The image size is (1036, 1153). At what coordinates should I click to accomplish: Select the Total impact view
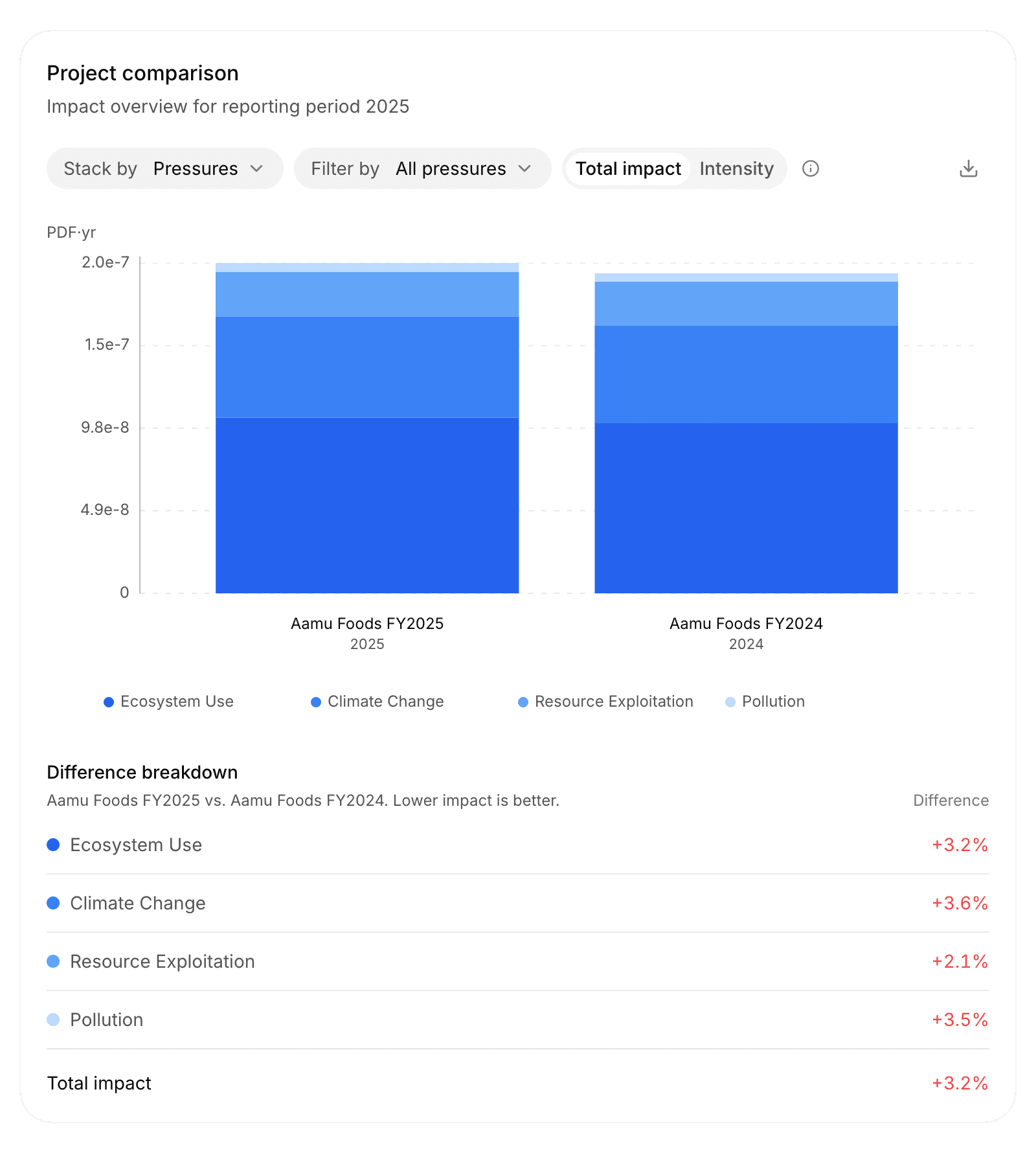coord(628,168)
